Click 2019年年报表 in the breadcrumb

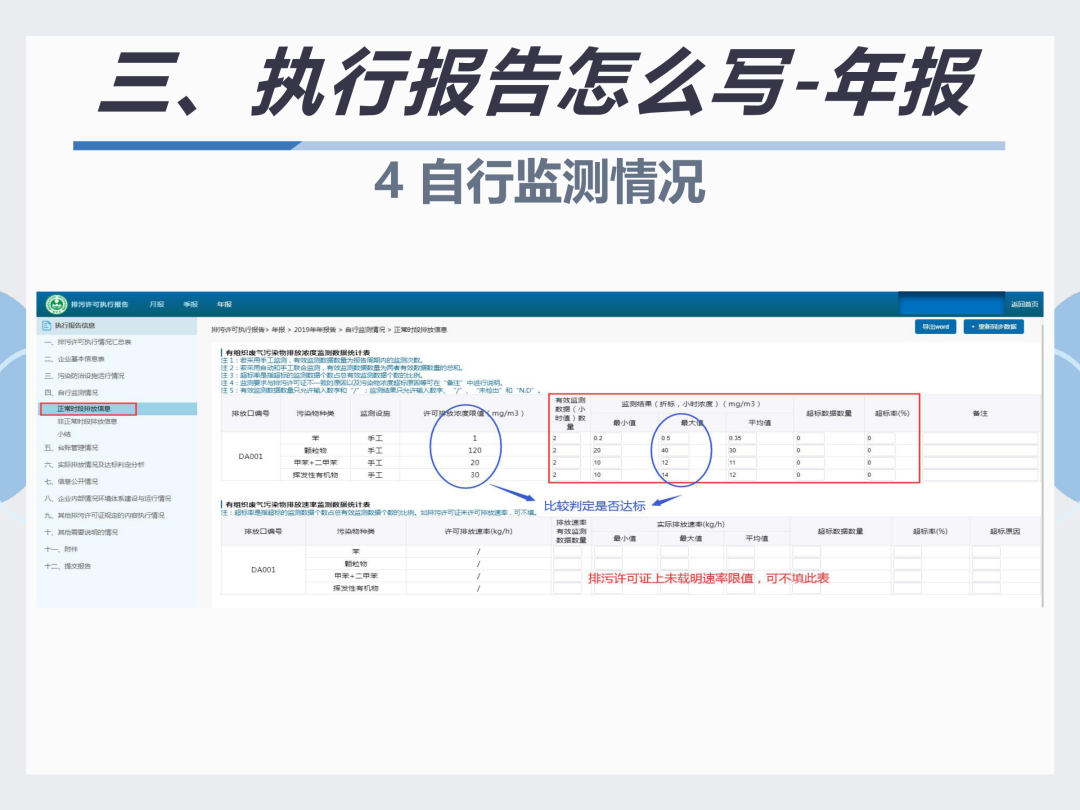point(315,330)
